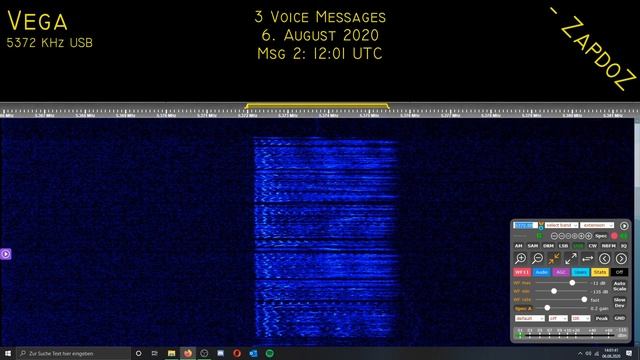Click the Windows taskbar search box

coord(73,353)
